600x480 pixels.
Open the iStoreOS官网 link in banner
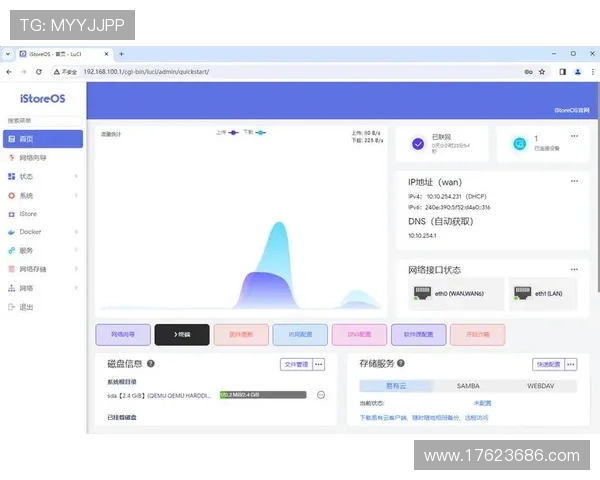(x=572, y=110)
